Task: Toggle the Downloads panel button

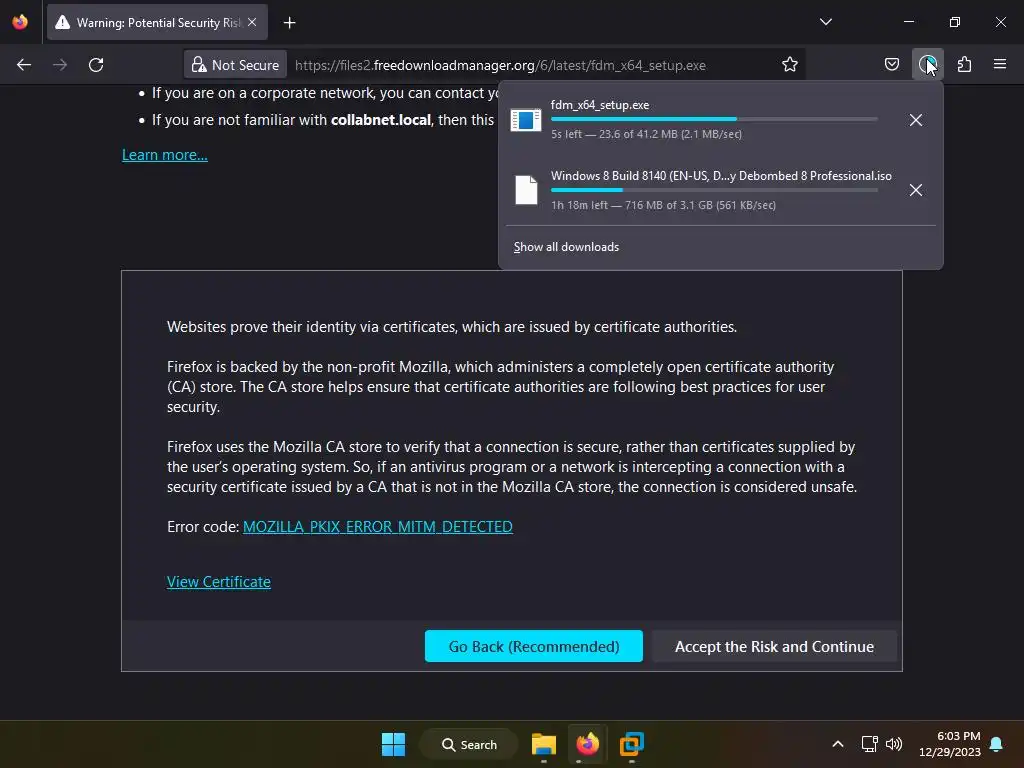Action: (927, 65)
